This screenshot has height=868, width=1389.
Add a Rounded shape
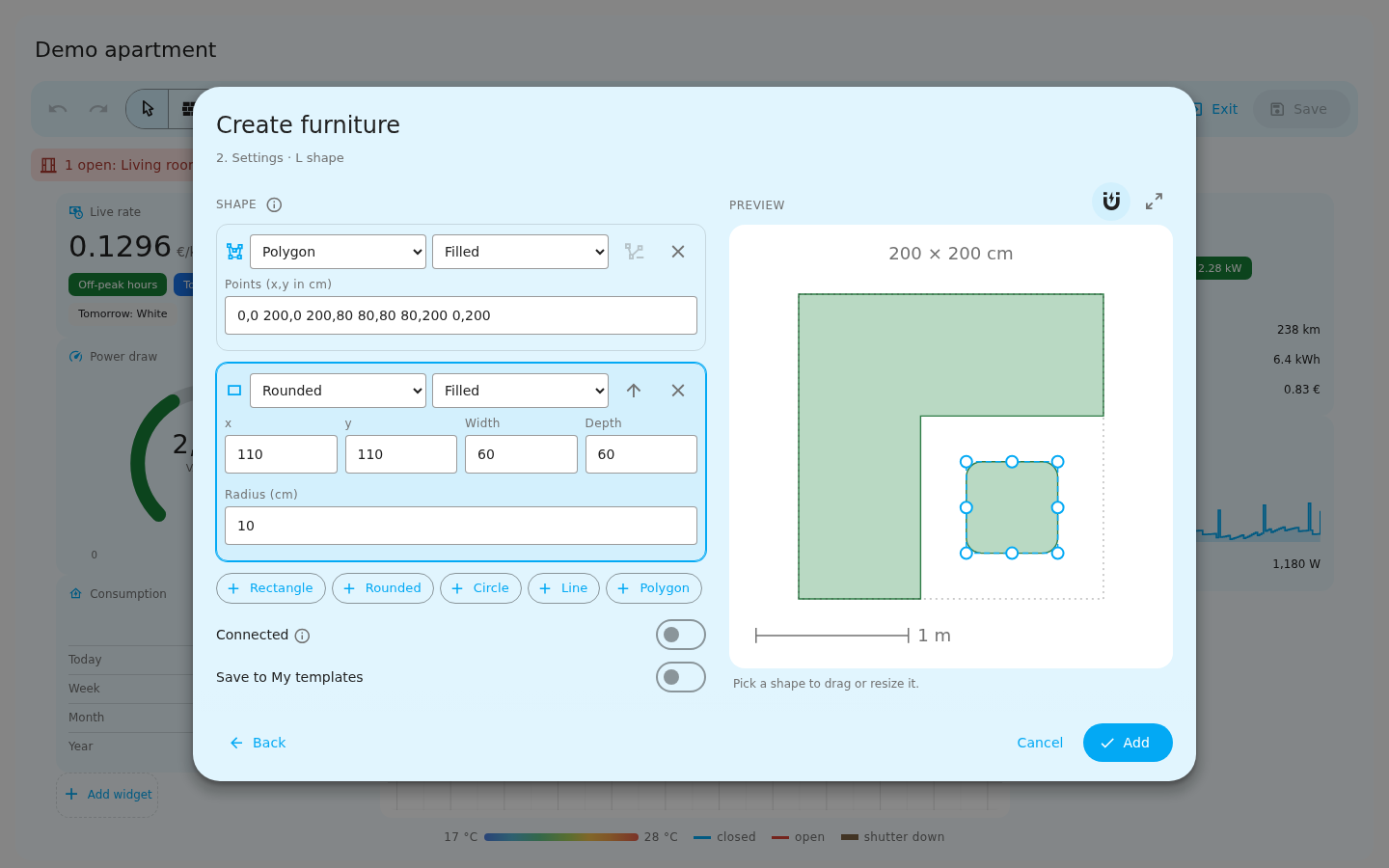click(x=383, y=588)
